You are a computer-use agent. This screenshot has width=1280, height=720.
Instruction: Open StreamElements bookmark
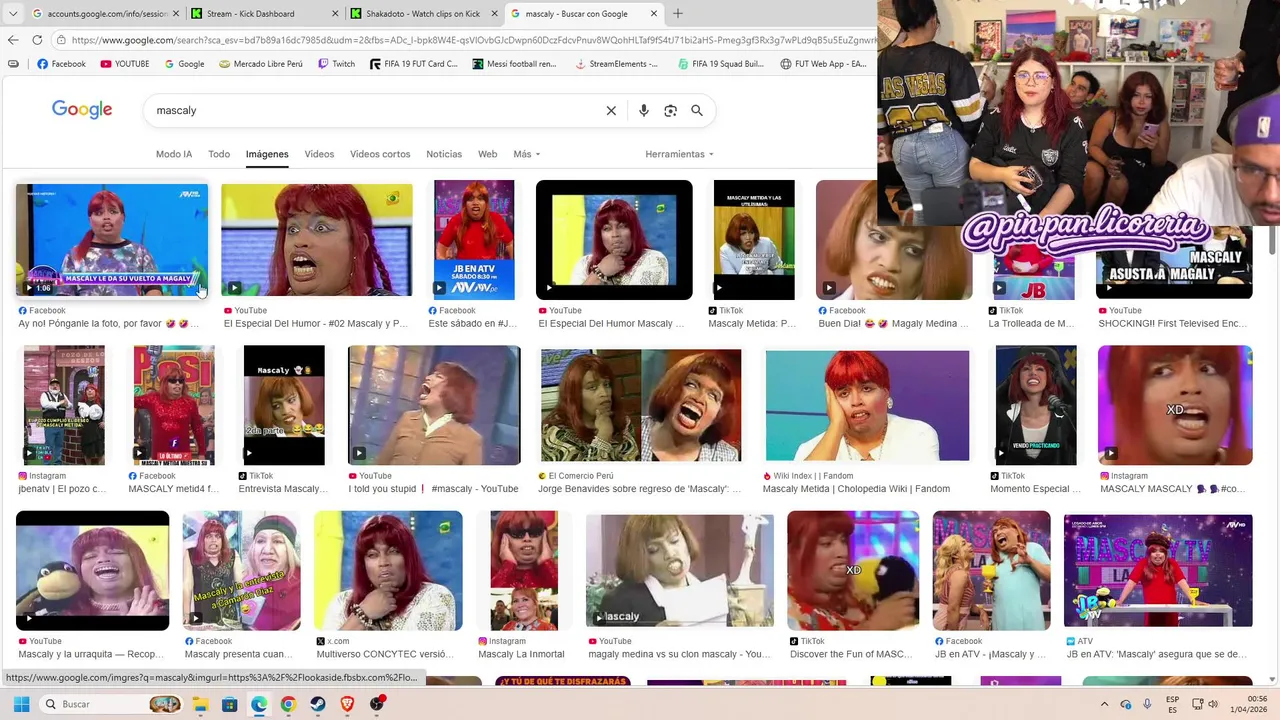(616, 64)
